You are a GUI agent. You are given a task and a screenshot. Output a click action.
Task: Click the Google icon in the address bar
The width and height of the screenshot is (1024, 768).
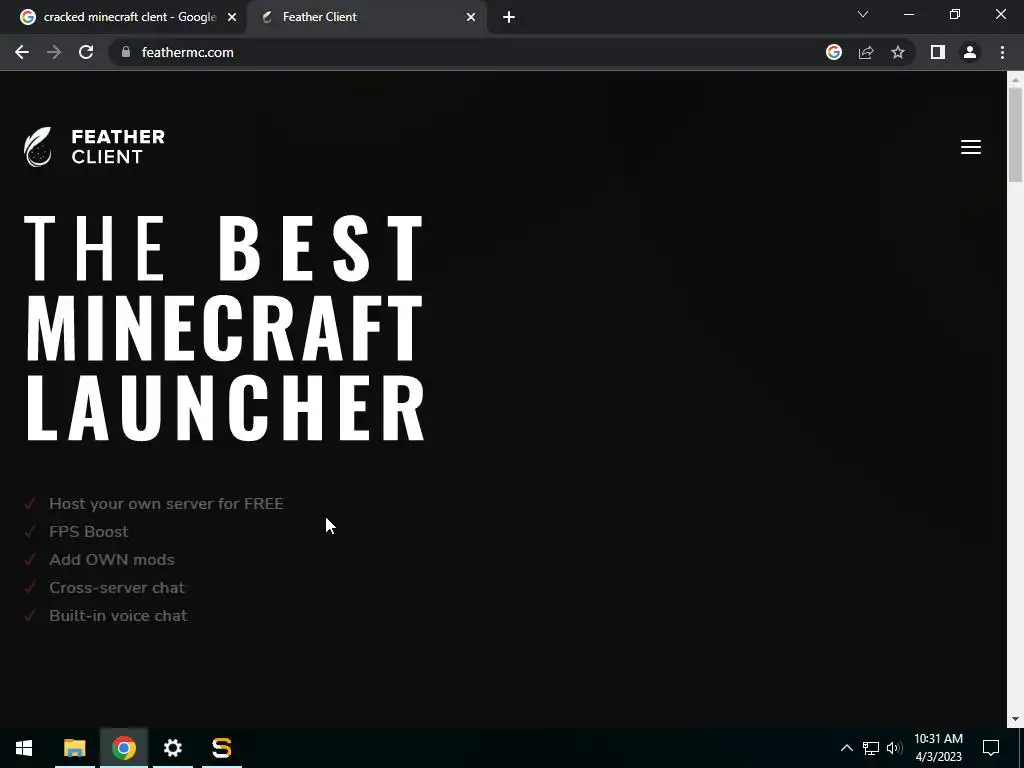click(834, 52)
